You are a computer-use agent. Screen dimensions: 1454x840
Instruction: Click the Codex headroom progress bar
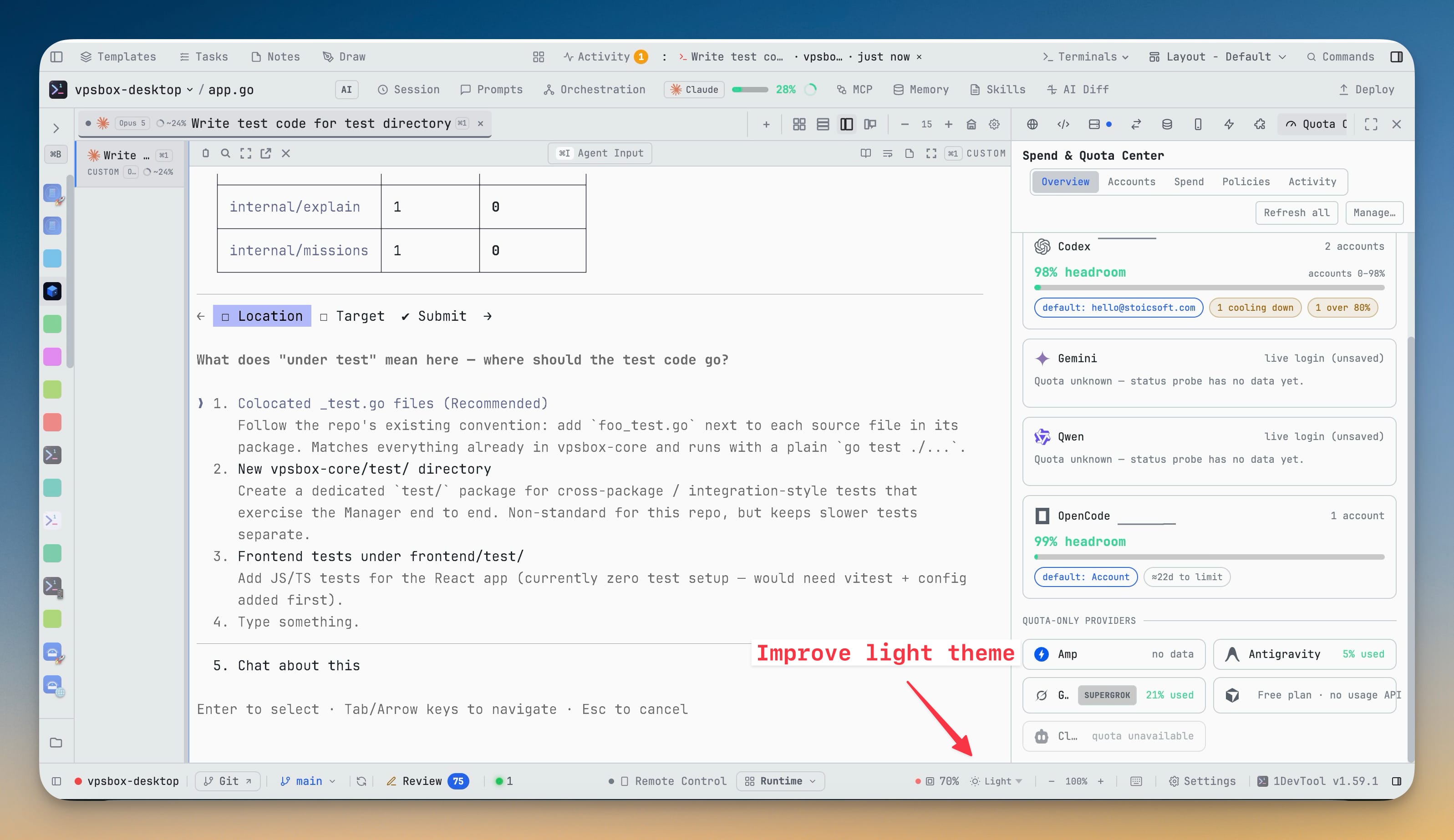(1209, 287)
